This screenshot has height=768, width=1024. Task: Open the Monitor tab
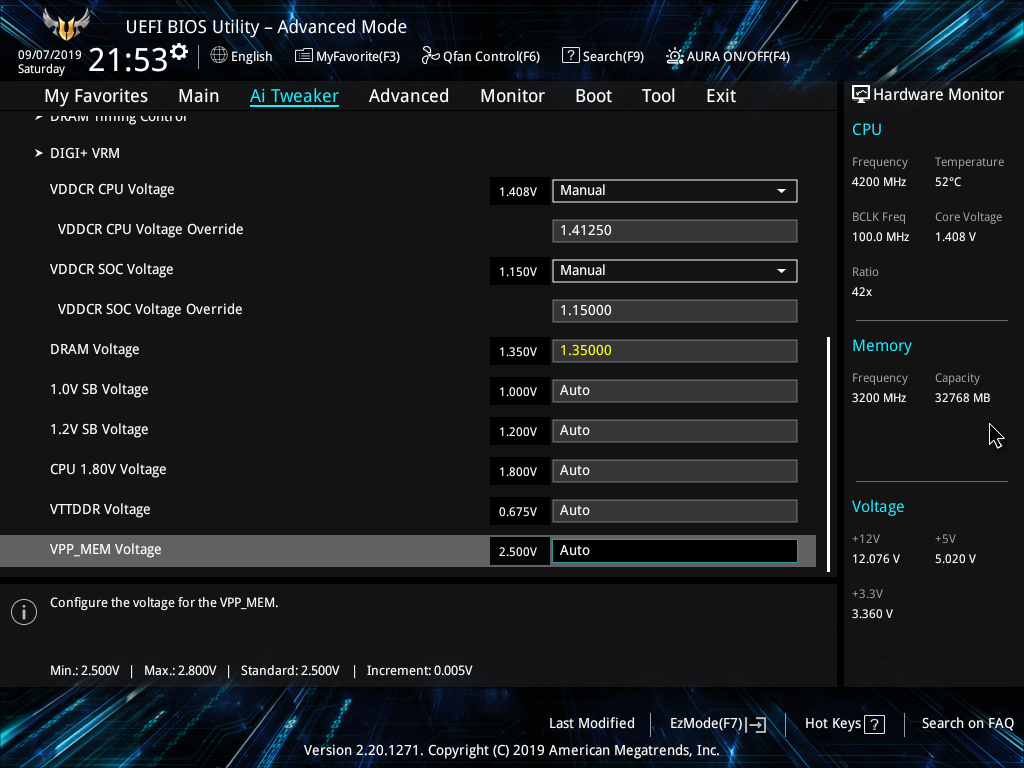point(512,96)
